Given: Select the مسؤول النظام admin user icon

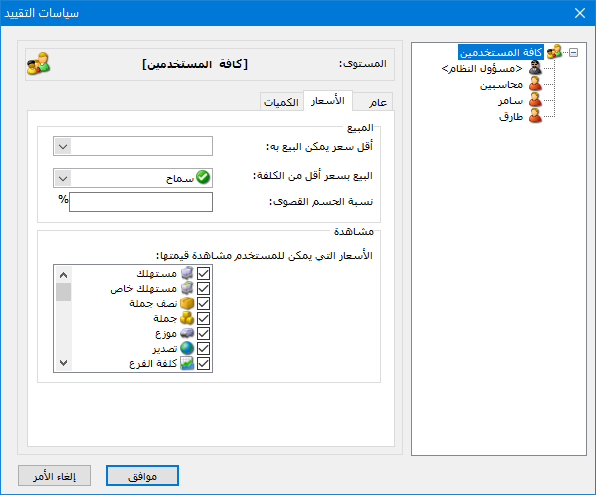Looking at the screenshot, I should coord(535,68).
